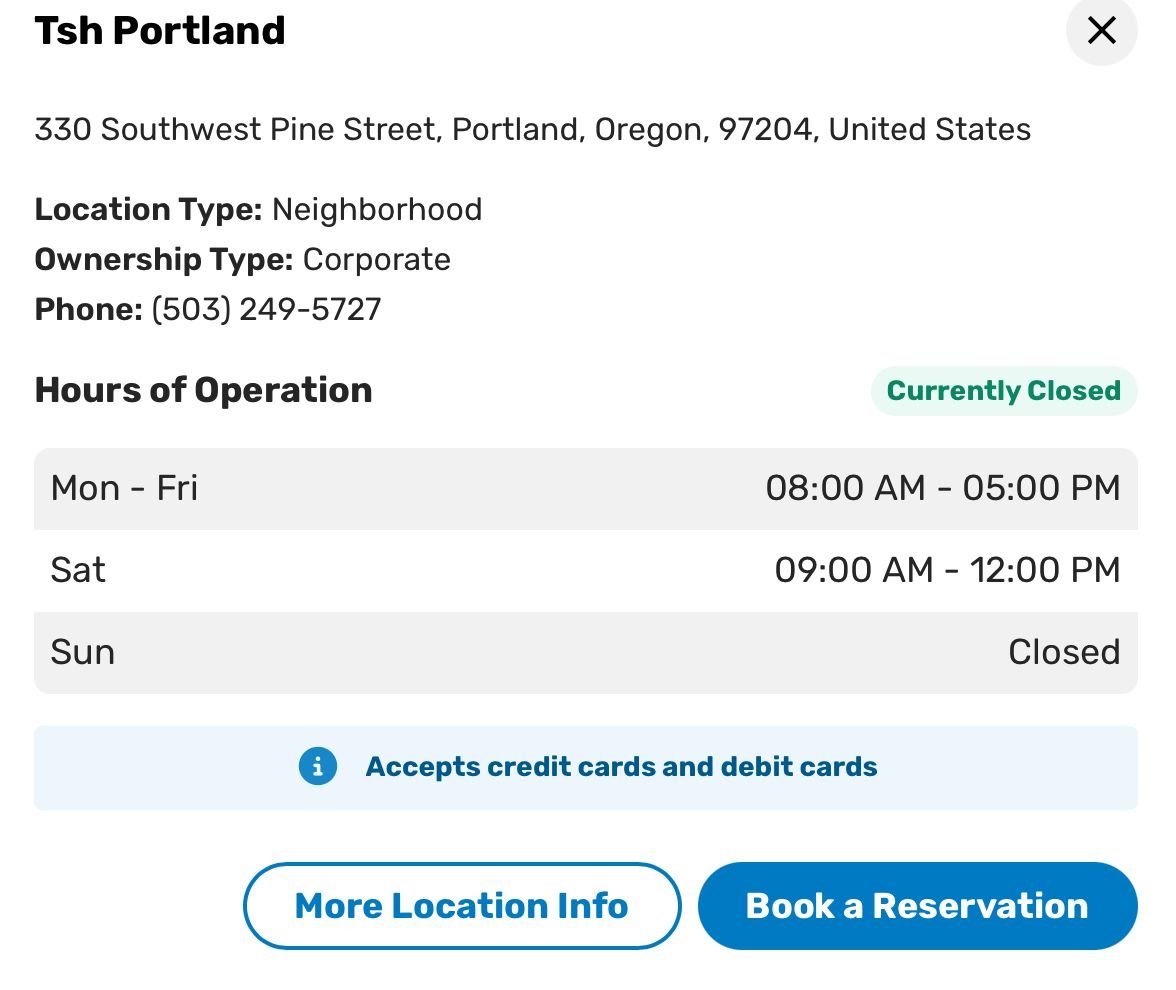This screenshot has width=1176, height=990.
Task: Click the Hours of Operation heading
Action: coord(203,390)
